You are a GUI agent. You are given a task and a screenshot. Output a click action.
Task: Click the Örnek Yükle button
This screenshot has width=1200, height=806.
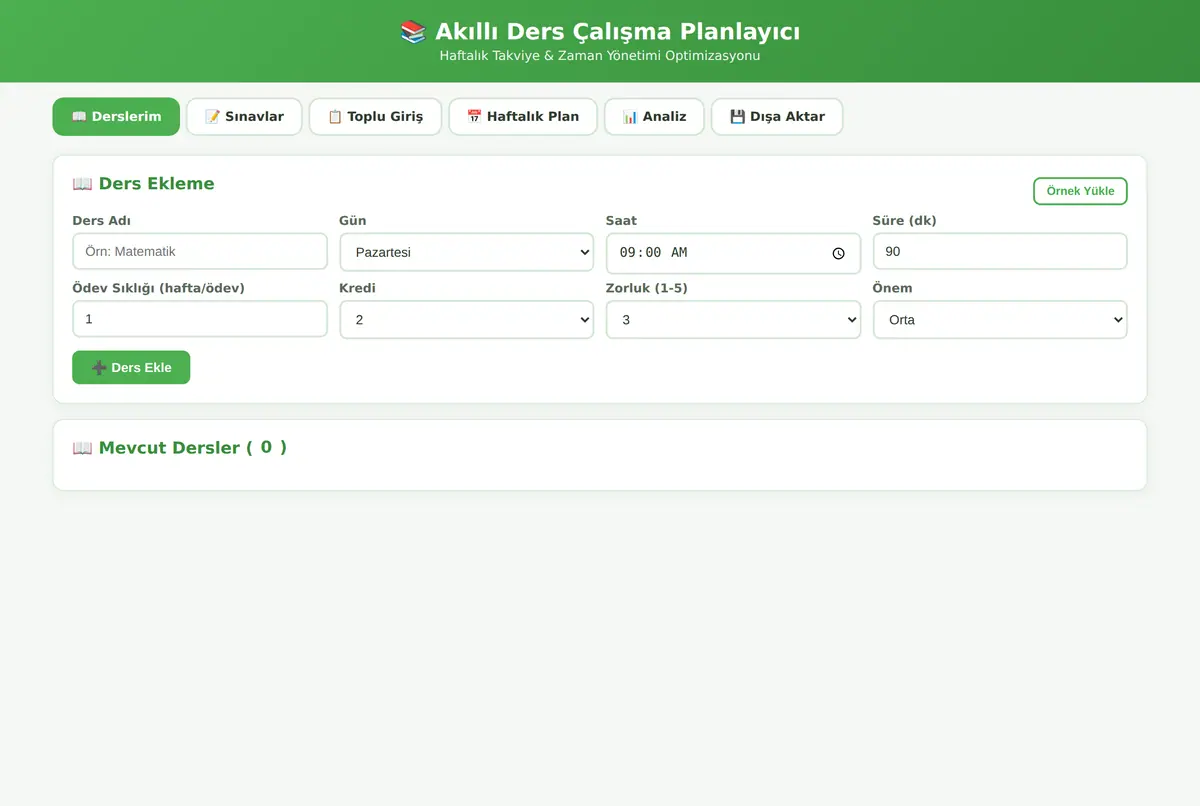pos(1080,191)
